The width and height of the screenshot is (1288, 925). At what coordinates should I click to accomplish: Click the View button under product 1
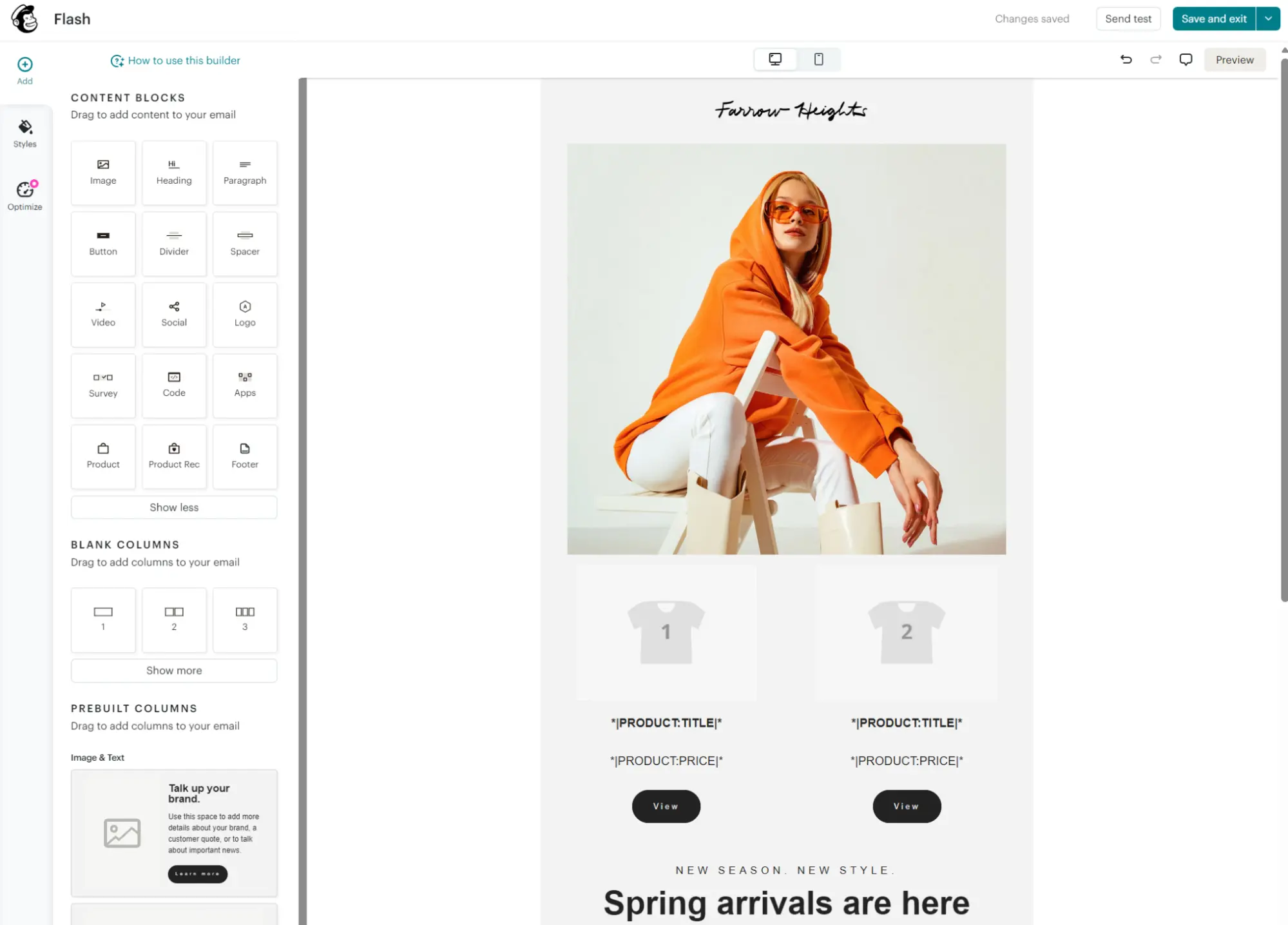coord(666,806)
